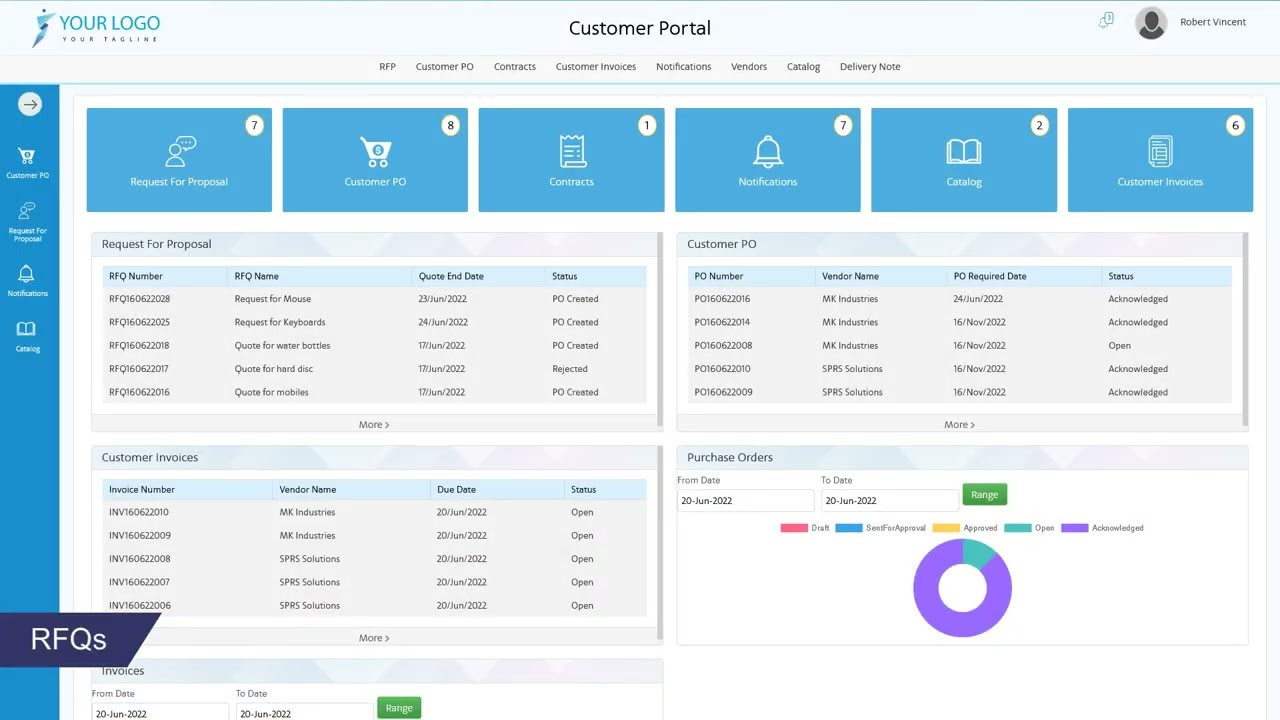Click More under Request For Proposal table

pos(374,425)
